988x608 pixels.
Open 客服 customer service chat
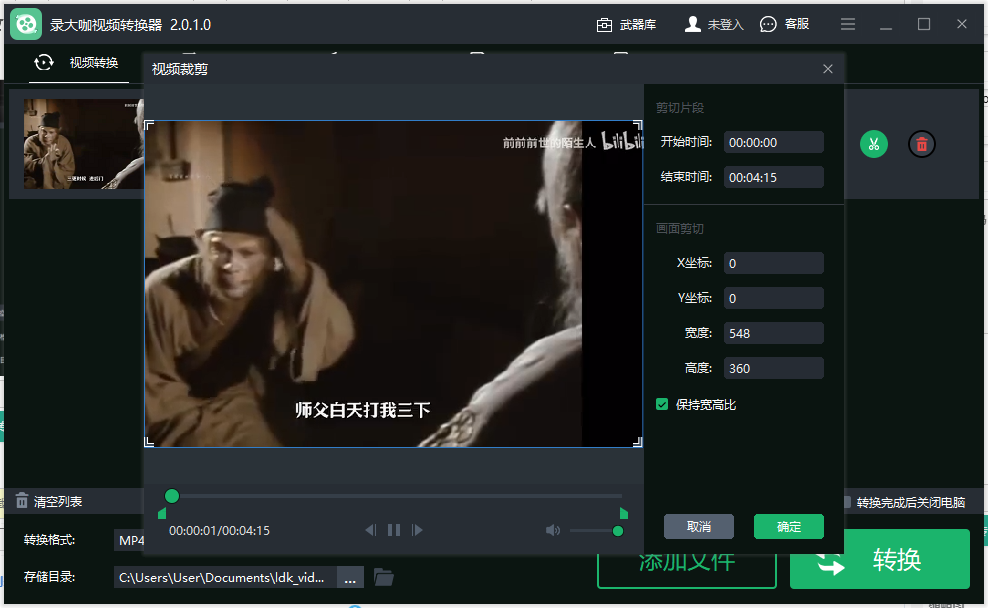pos(784,24)
